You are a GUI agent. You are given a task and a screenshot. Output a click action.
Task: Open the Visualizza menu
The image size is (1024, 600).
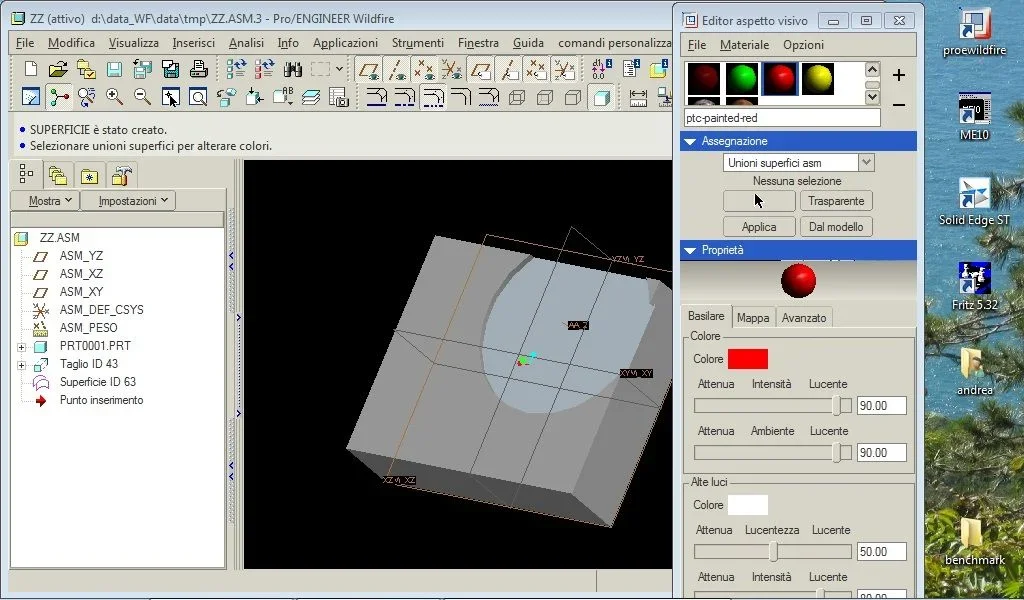coord(133,43)
